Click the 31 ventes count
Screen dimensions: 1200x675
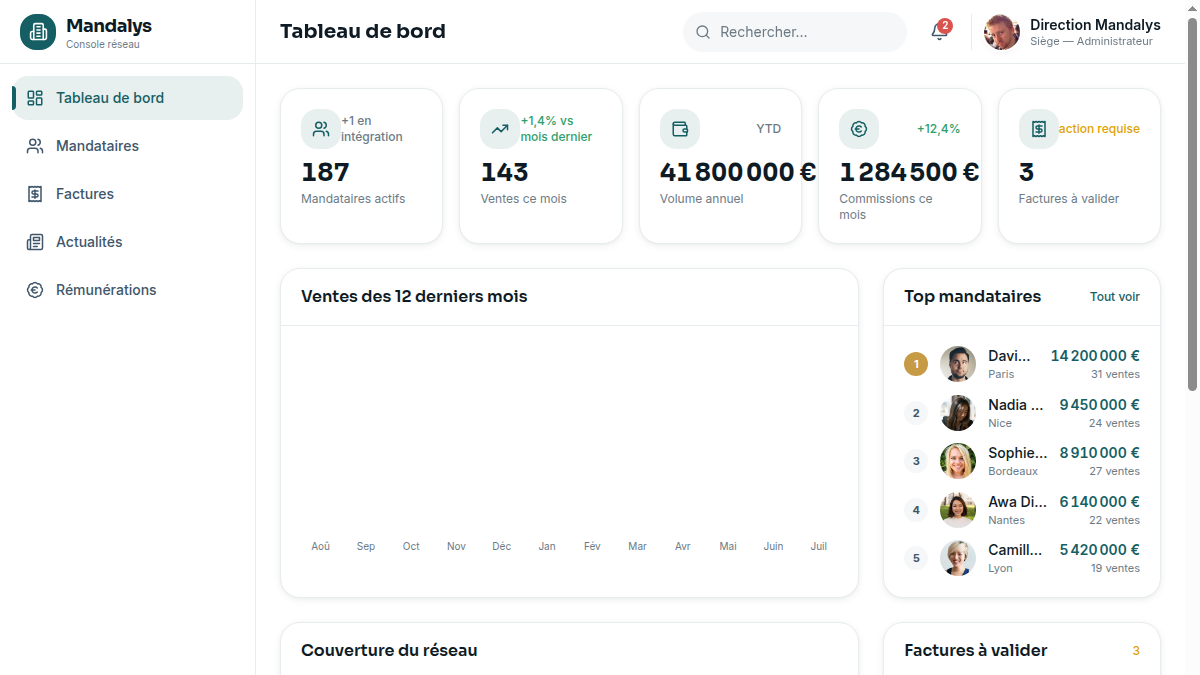pos(1115,374)
